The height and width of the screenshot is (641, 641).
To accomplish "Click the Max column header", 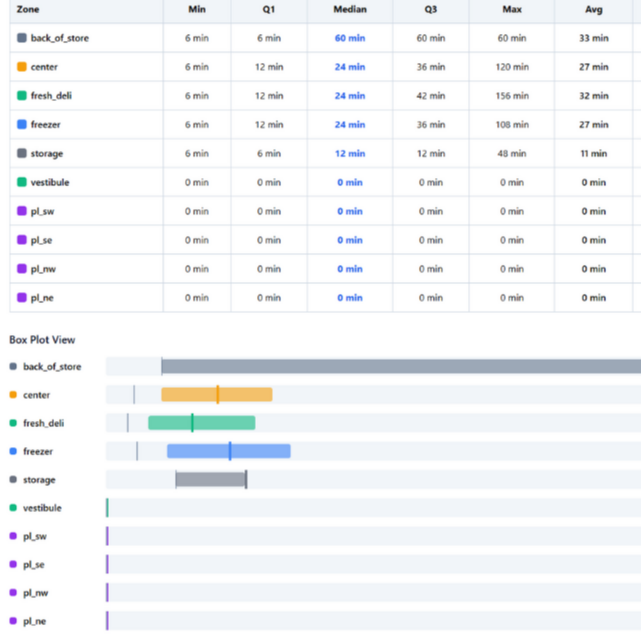I will coord(512,9).
